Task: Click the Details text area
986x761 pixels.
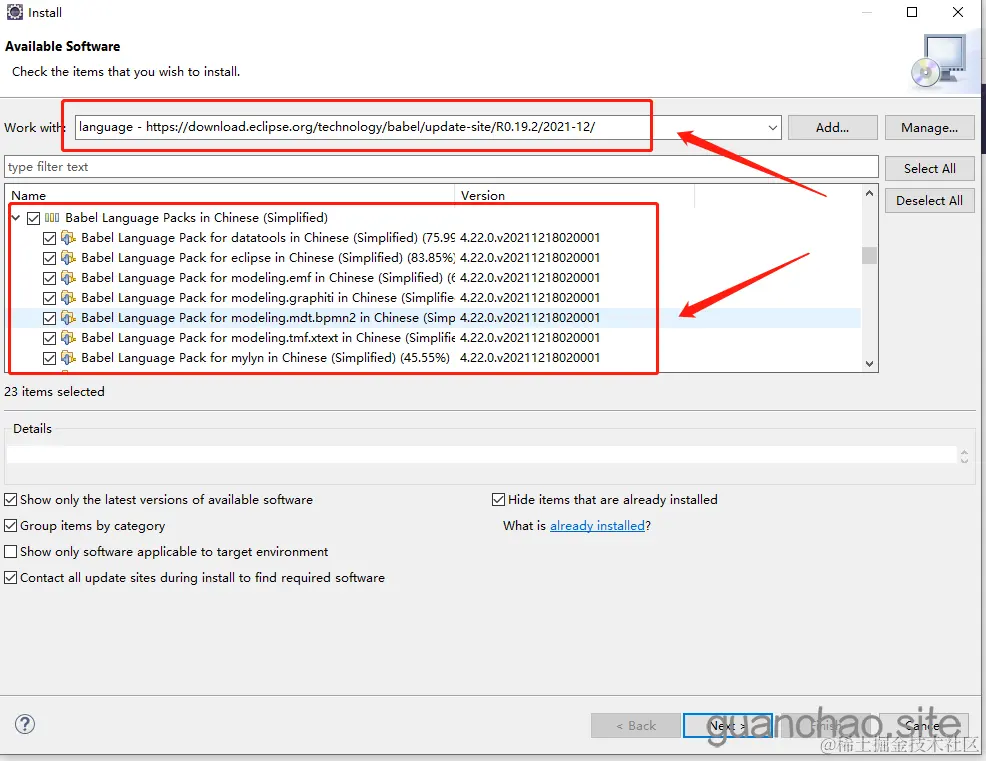Action: (x=481, y=455)
